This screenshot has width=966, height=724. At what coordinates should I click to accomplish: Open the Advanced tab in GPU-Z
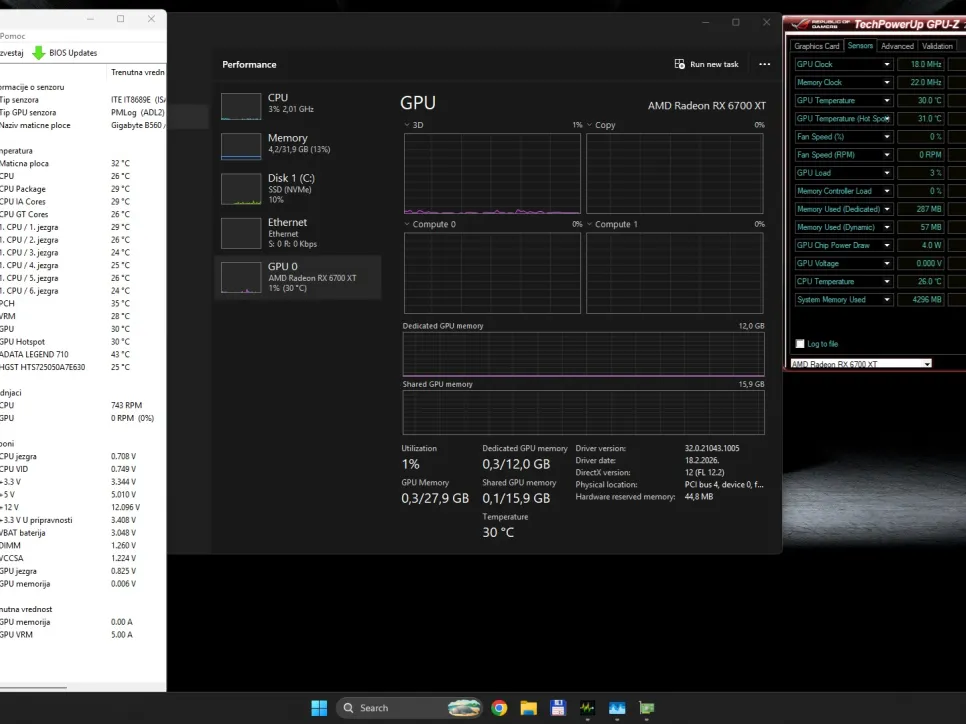click(897, 46)
